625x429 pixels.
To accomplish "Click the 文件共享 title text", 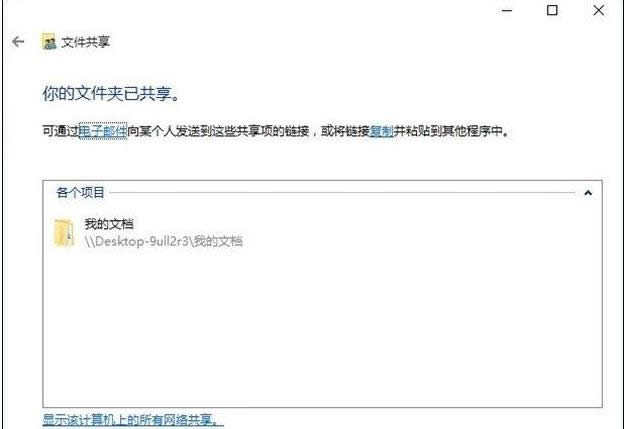I will [x=85, y=42].
